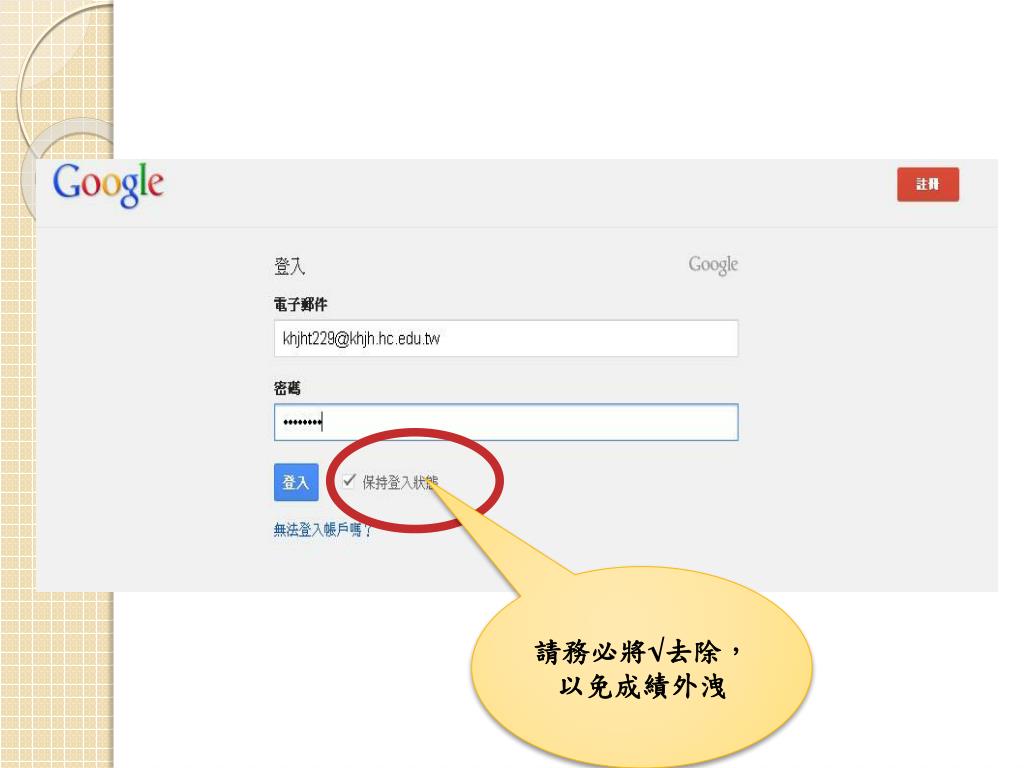
Task: Open the 無法登入帳戶嗎？ help link
Action: point(323,530)
